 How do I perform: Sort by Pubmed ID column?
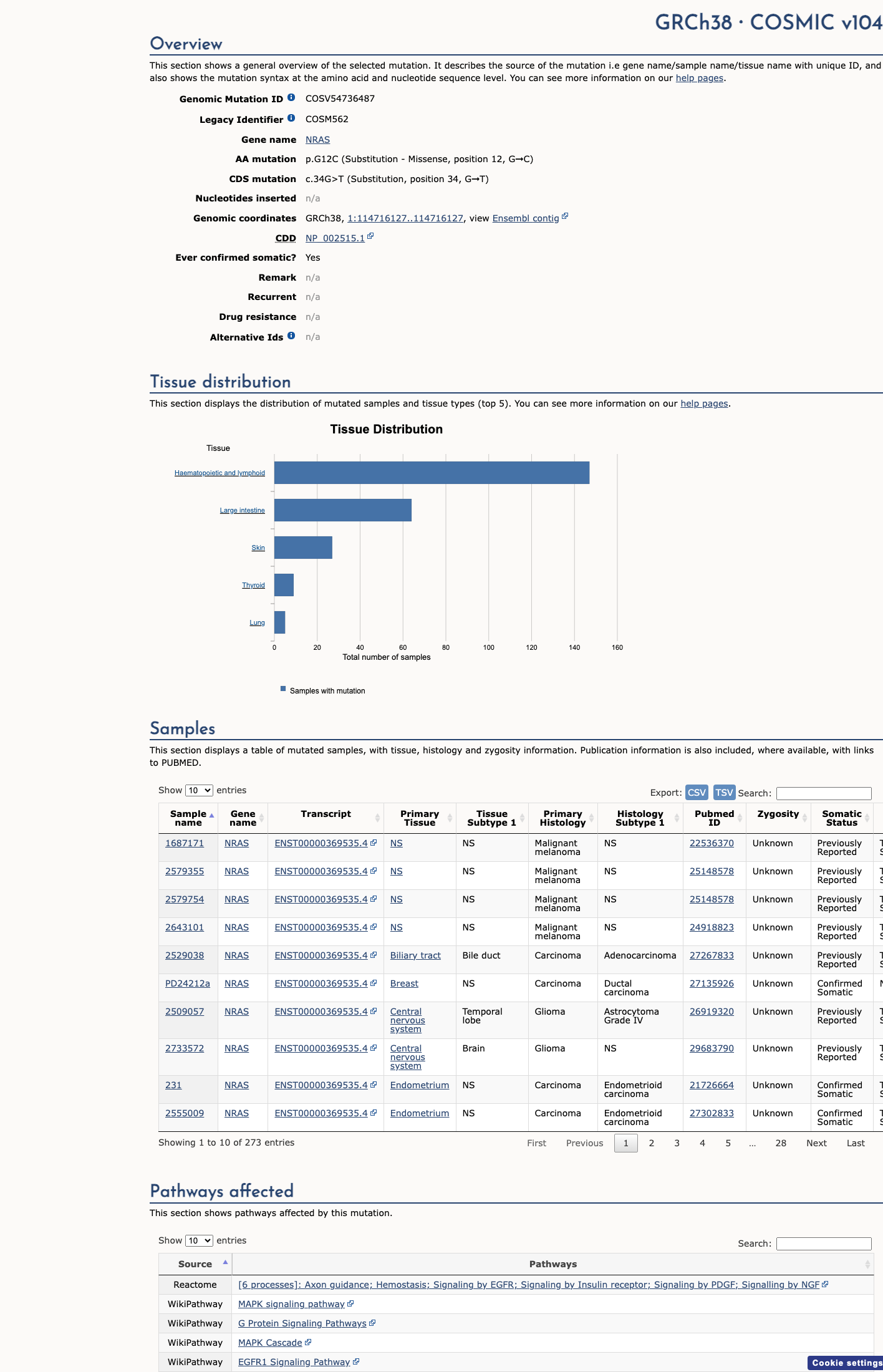click(715, 818)
